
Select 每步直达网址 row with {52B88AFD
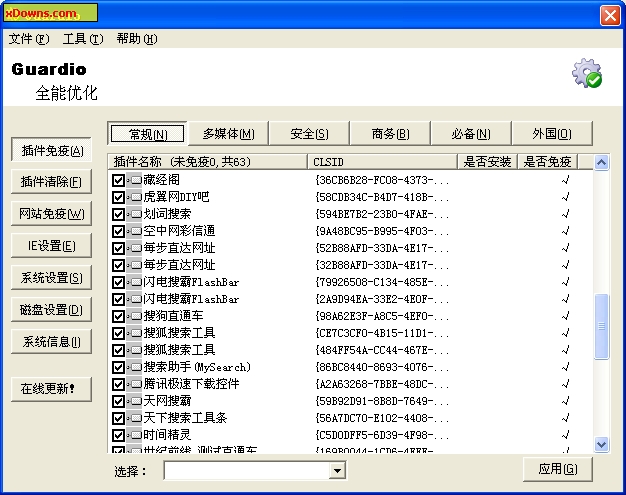click(x=351, y=248)
